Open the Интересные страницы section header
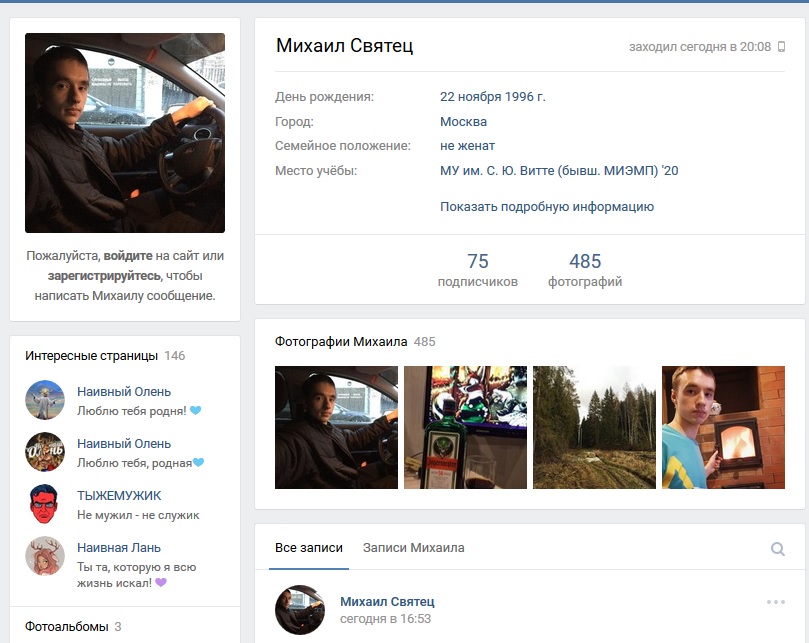Viewport: 809px width, 643px height. coord(92,356)
